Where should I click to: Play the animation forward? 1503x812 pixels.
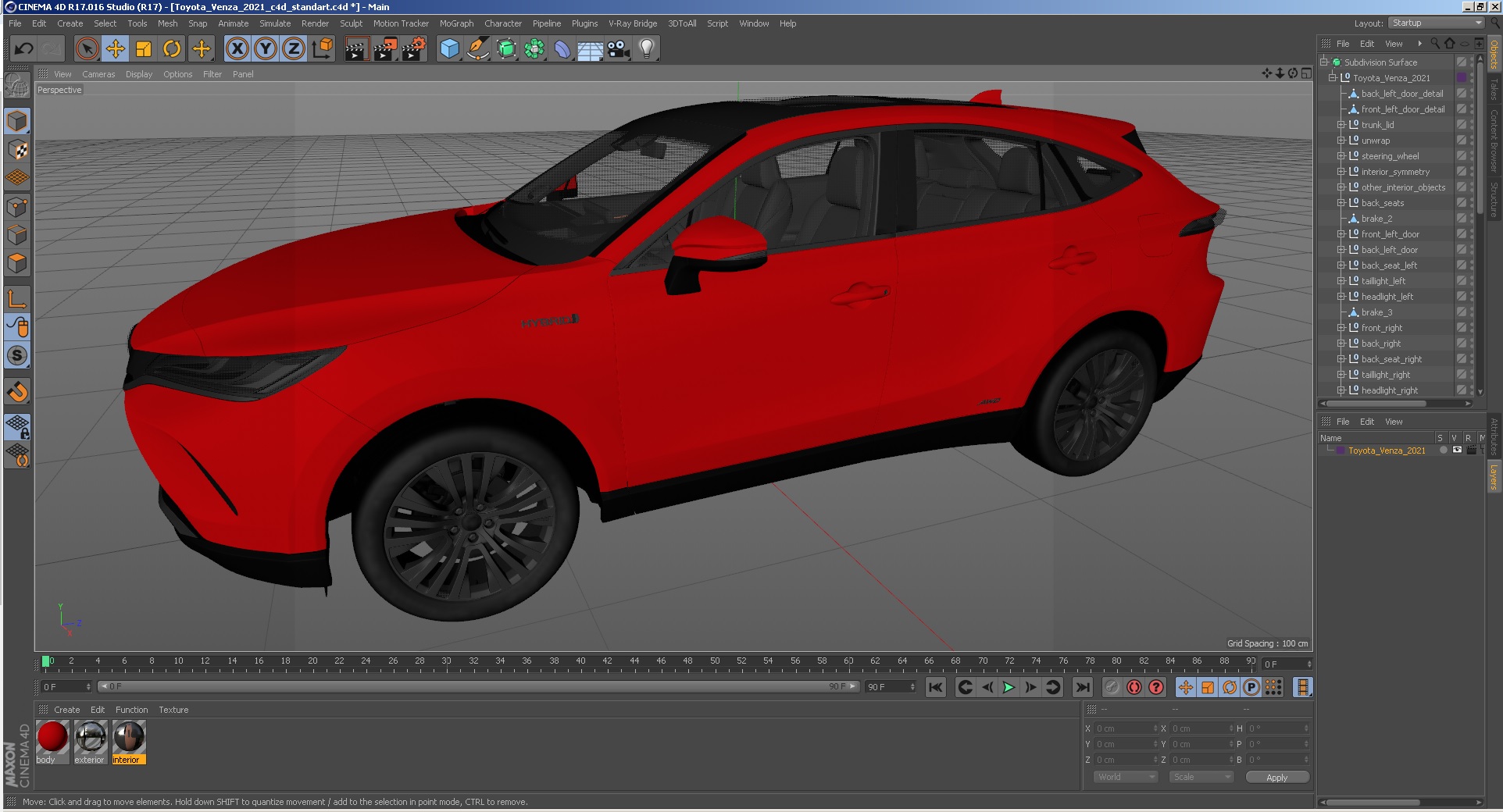pos(1009,687)
